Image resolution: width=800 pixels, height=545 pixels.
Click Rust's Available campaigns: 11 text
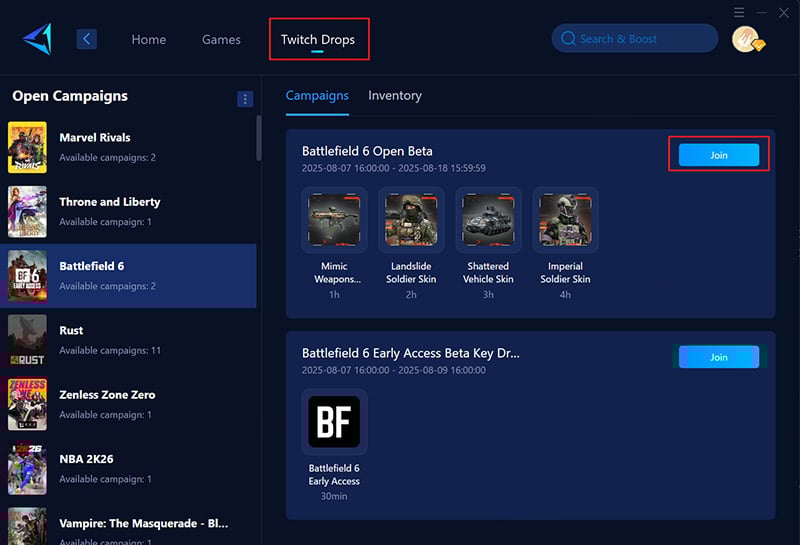110,351
